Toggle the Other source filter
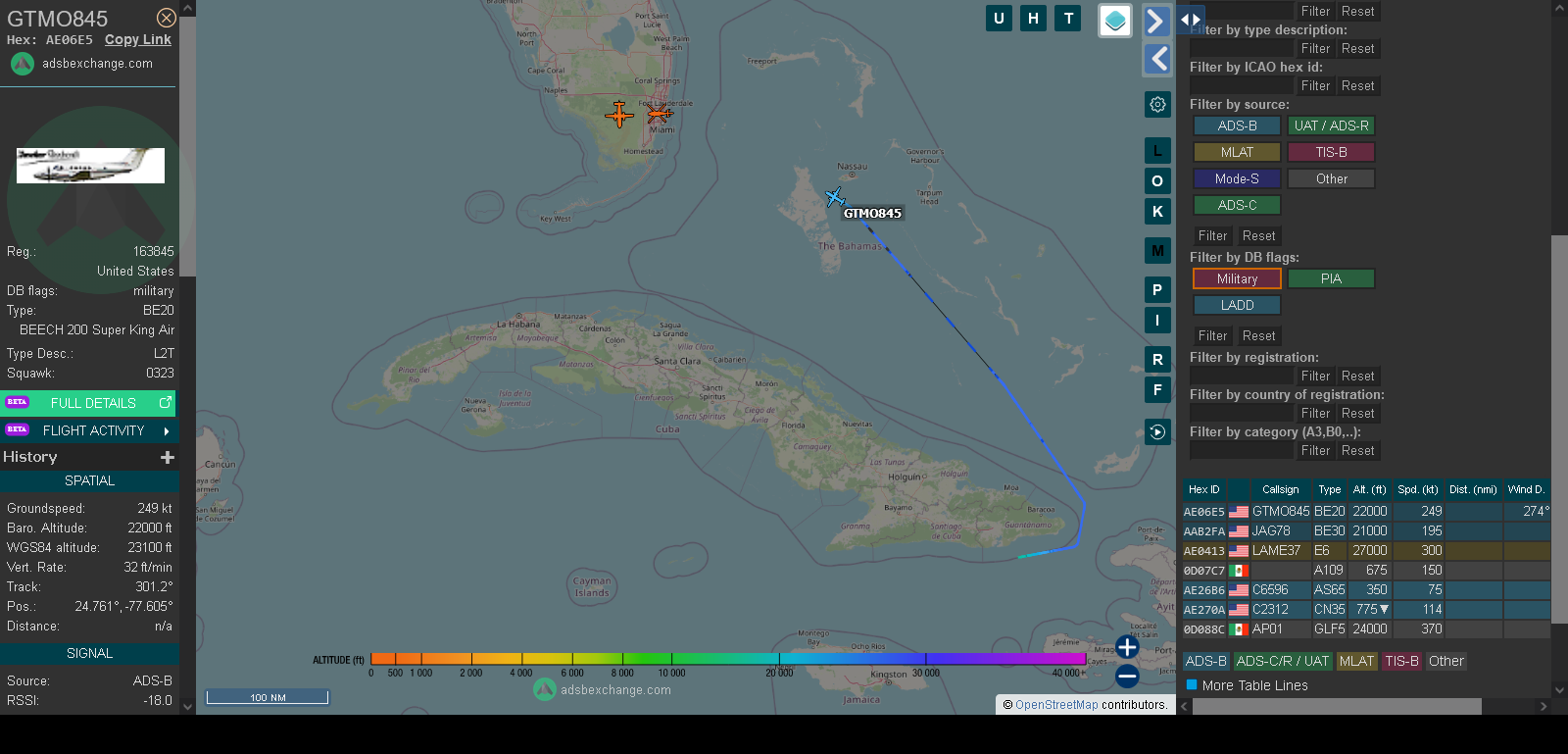Screen dimensions: 1568x754 click(1331, 178)
